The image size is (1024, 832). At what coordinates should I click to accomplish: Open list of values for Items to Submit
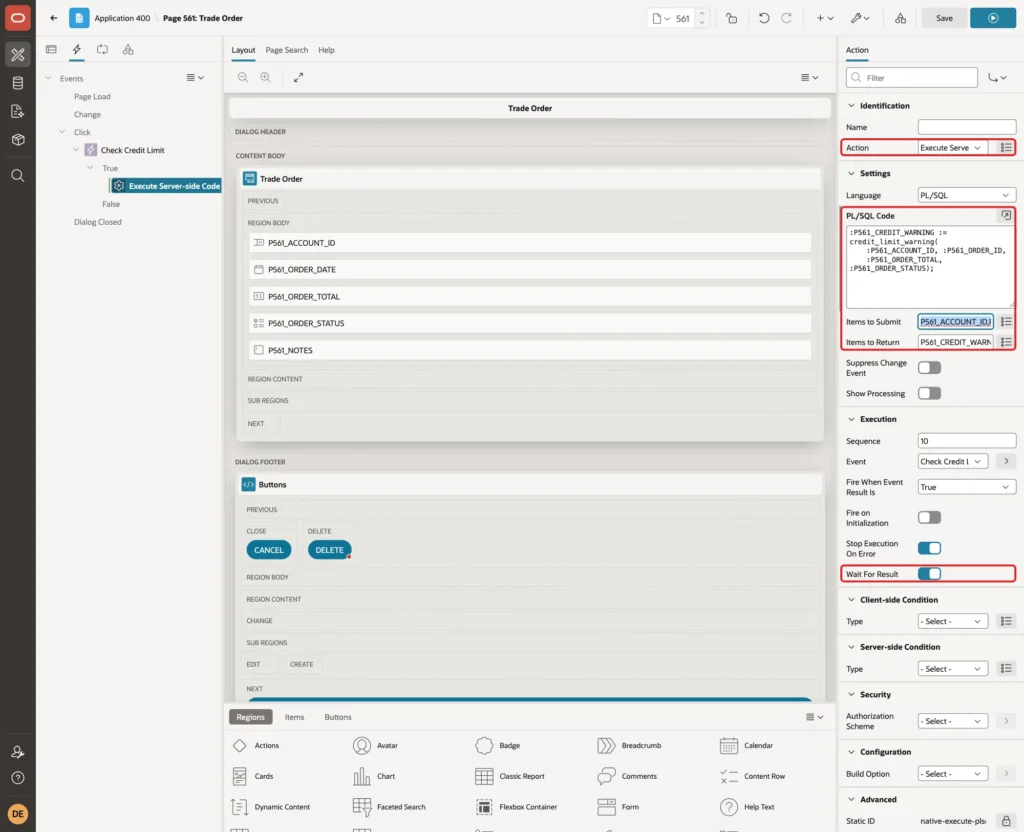1006,322
